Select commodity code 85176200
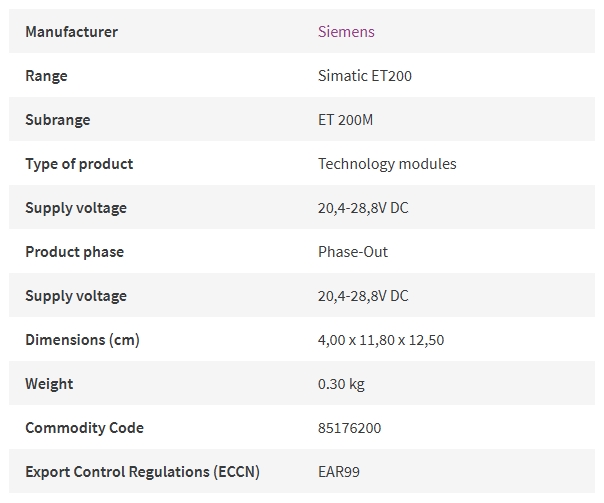604x503 pixels. [x=349, y=428]
